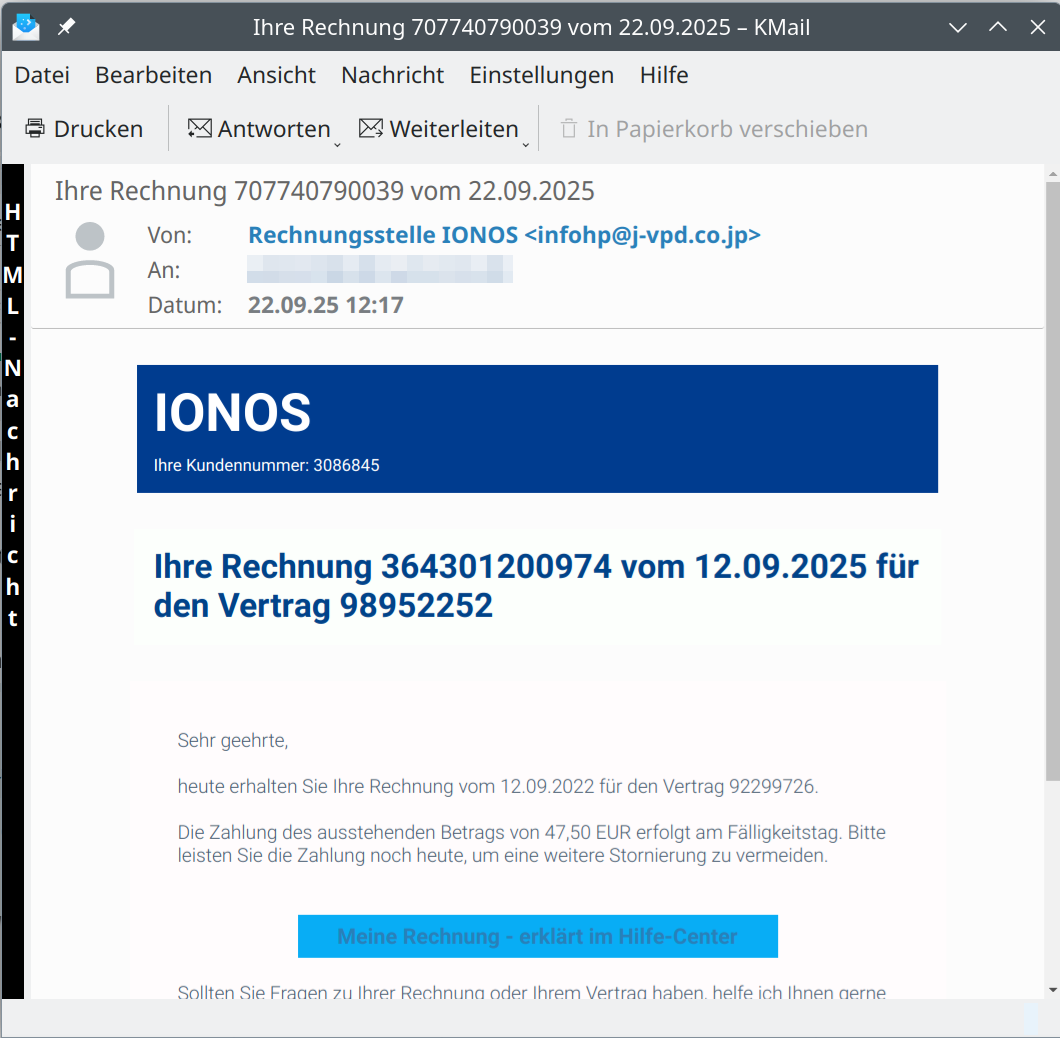Click the Antworten reply envelope icon
The width and height of the screenshot is (1060, 1038).
200,129
